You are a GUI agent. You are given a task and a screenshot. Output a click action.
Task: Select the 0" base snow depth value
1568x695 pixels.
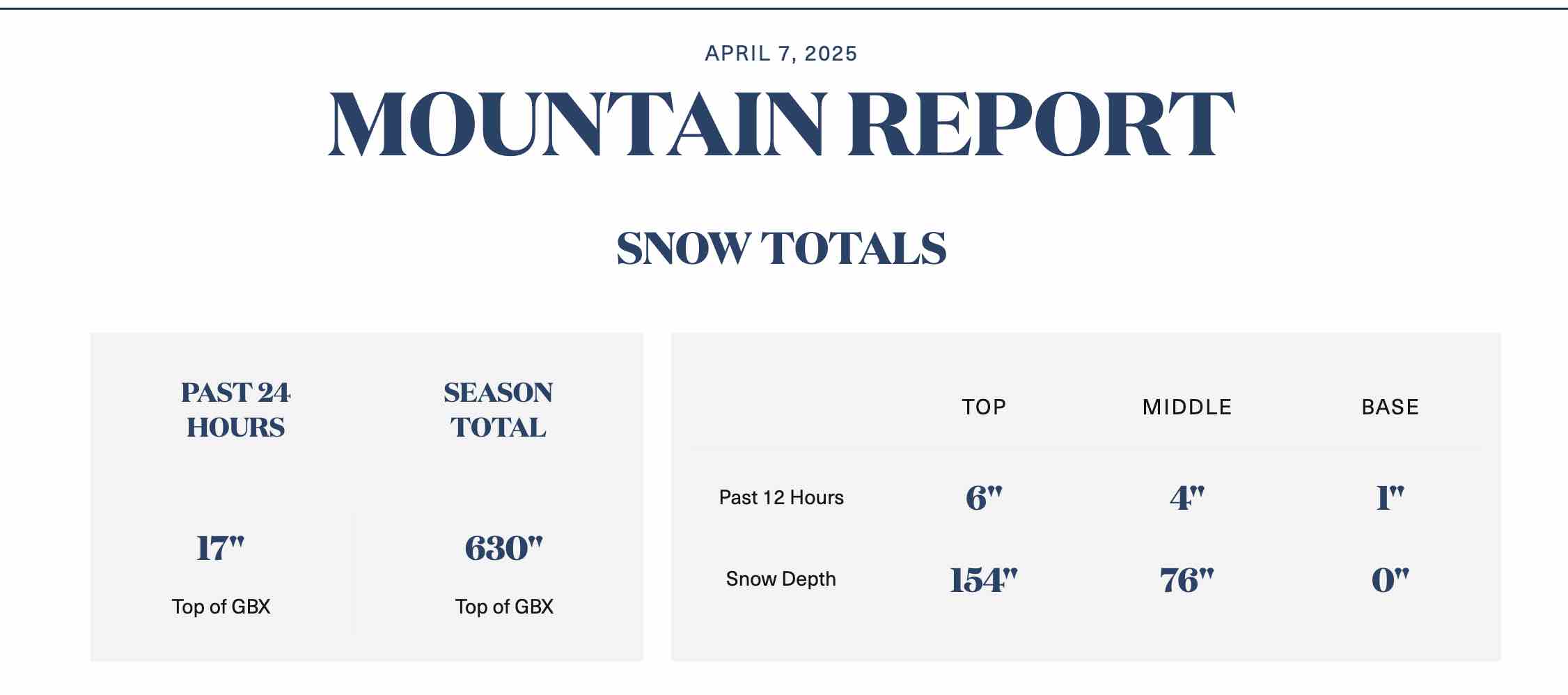[1390, 580]
